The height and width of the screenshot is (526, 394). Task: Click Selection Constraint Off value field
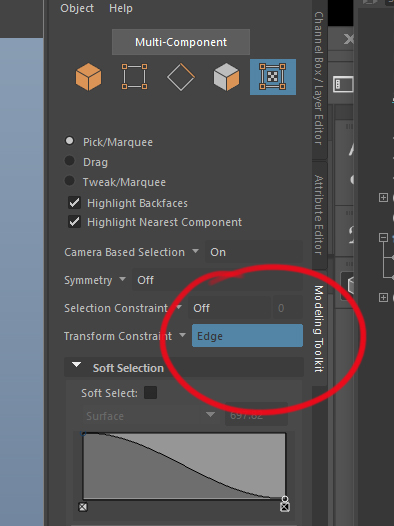pyautogui.click(x=230, y=308)
